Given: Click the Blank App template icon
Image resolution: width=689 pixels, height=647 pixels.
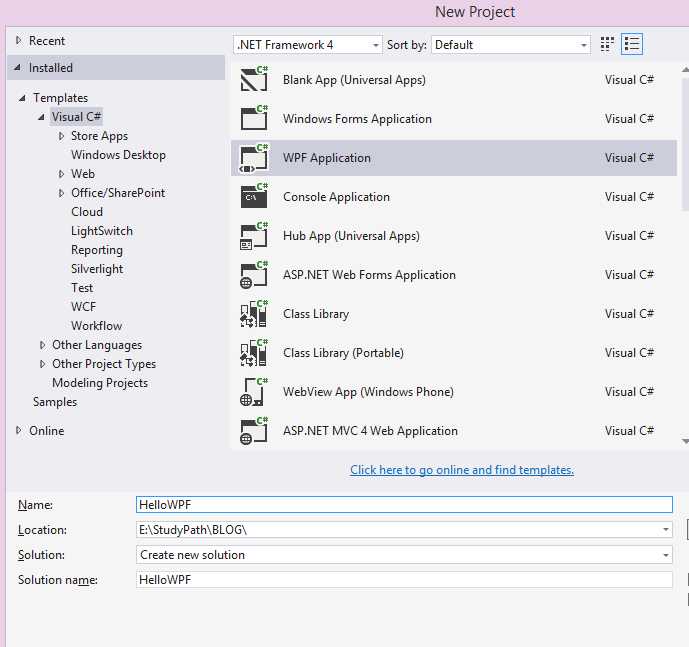Looking at the screenshot, I should coord(254,80).
